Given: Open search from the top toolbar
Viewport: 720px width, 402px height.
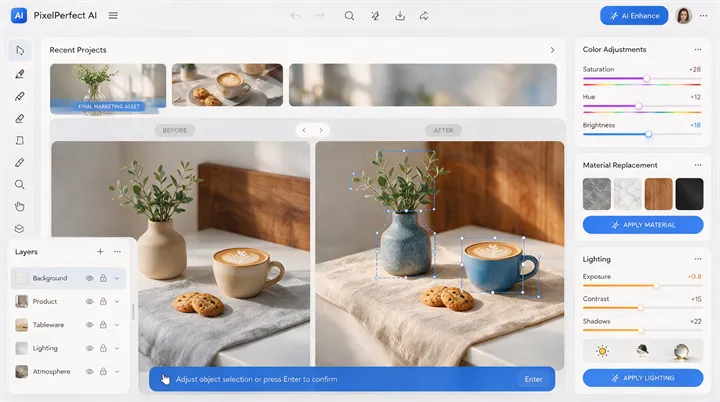Looking at the screenshot, I should click(x=349, y=16).
